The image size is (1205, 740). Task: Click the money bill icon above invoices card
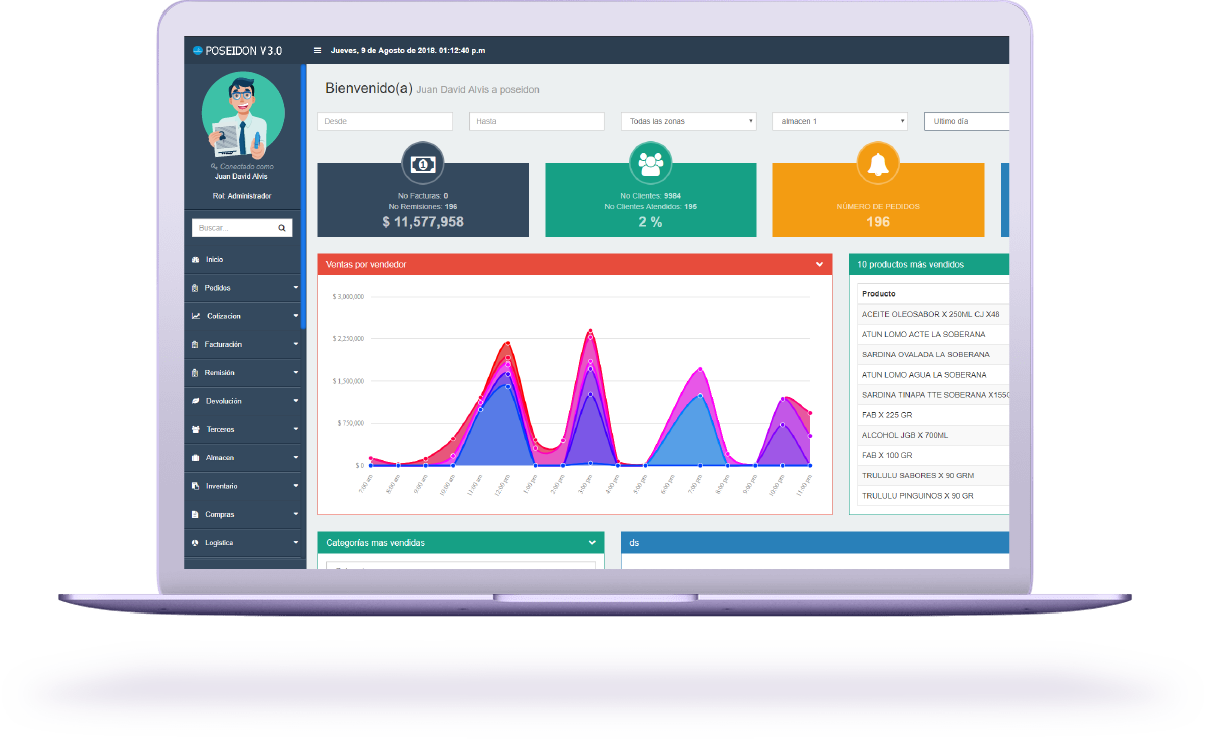coord(423,162)
